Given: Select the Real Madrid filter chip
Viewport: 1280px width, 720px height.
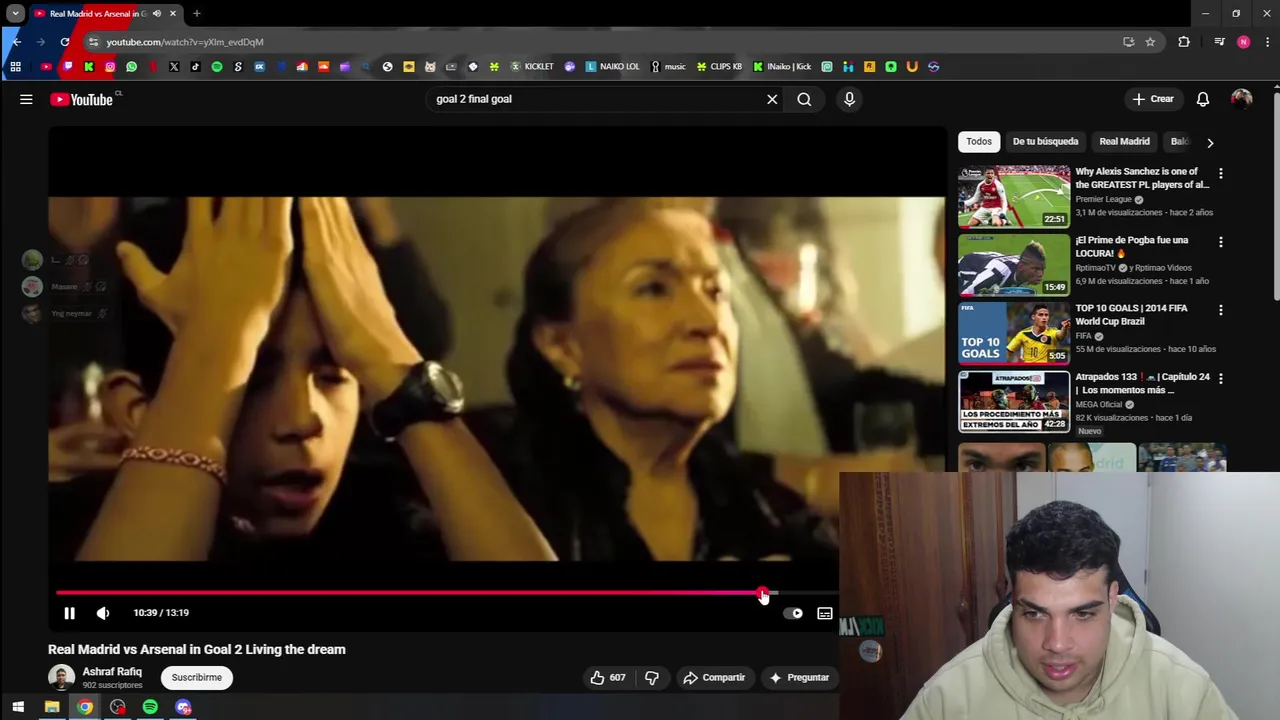Looking at the screenshot, I should click(1124, 142).
